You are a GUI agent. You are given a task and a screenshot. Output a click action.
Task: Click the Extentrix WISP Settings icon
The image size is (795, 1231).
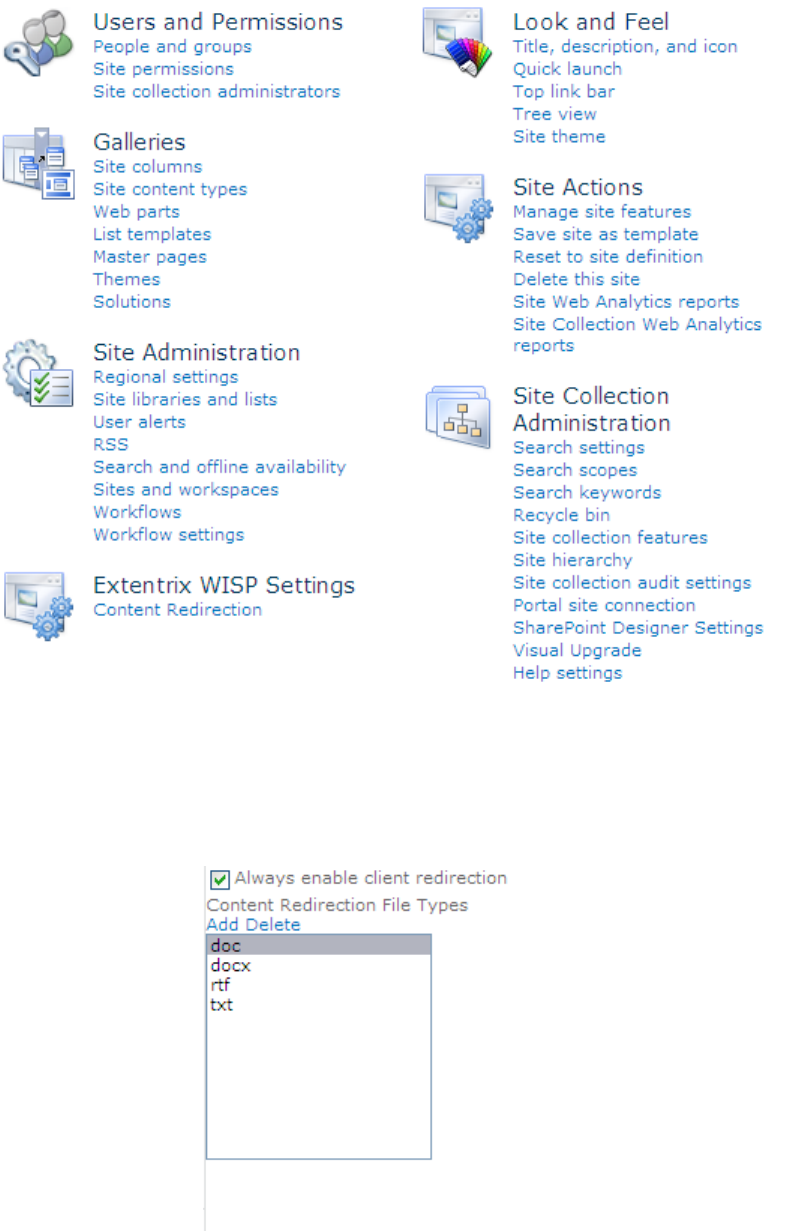(38, 606)
